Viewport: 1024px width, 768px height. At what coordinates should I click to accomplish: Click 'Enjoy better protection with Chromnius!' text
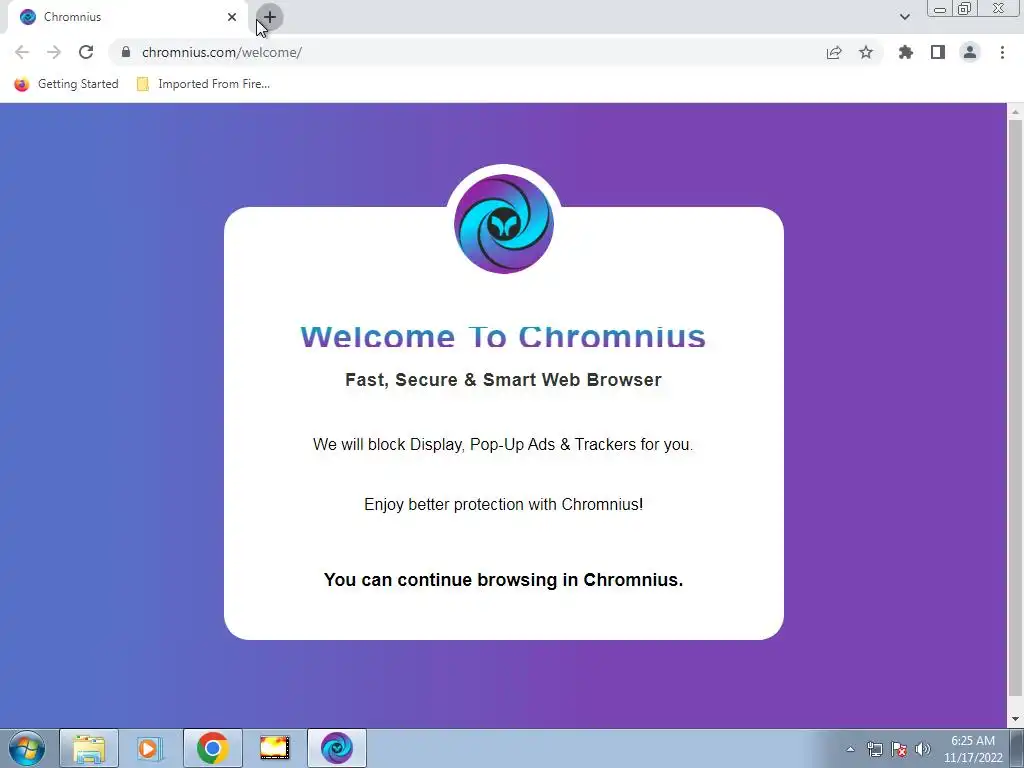[504, 504]
